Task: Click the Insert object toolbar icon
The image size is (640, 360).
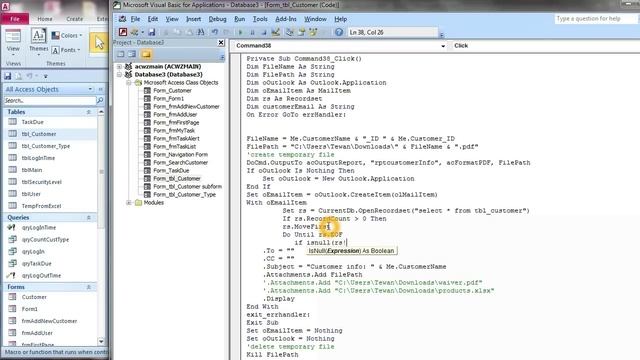Action: tap(134, 32)
